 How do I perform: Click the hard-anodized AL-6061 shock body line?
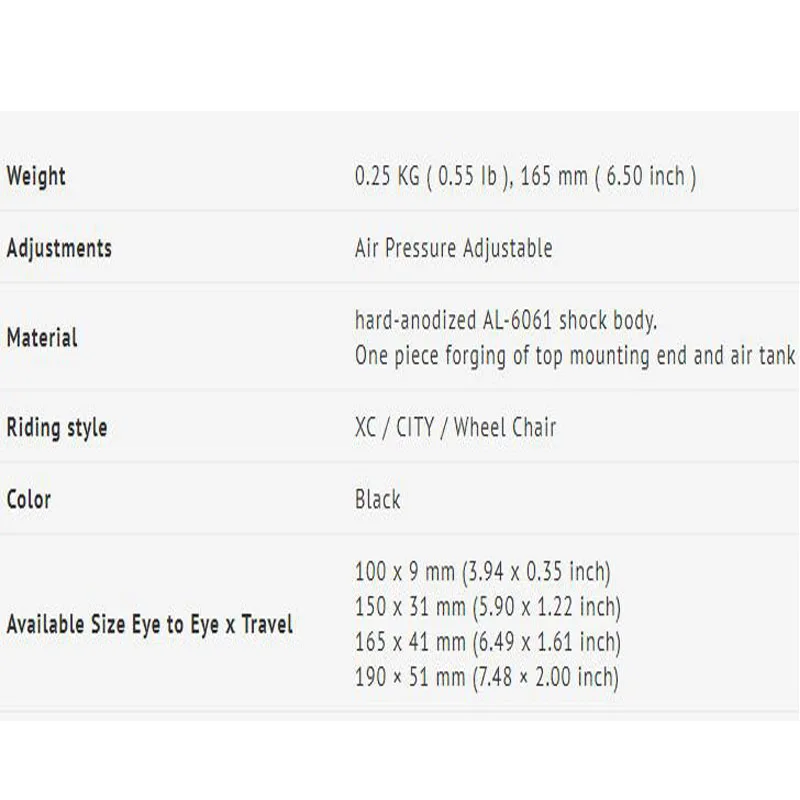[x=505, y=321]
